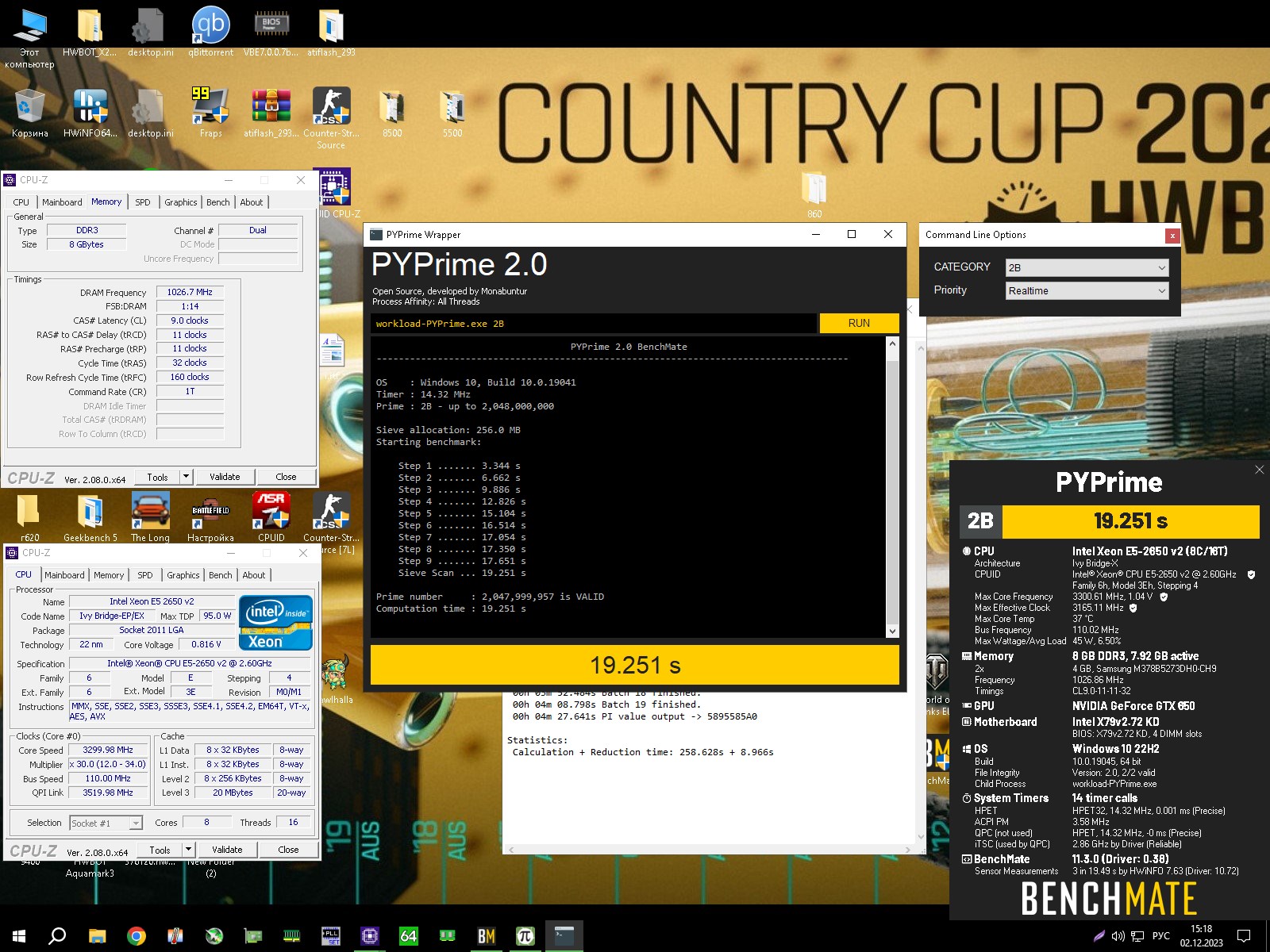Select SPD tab in upper CPU-Z window
Screen dimensions: 1270x952
(143, 202)
